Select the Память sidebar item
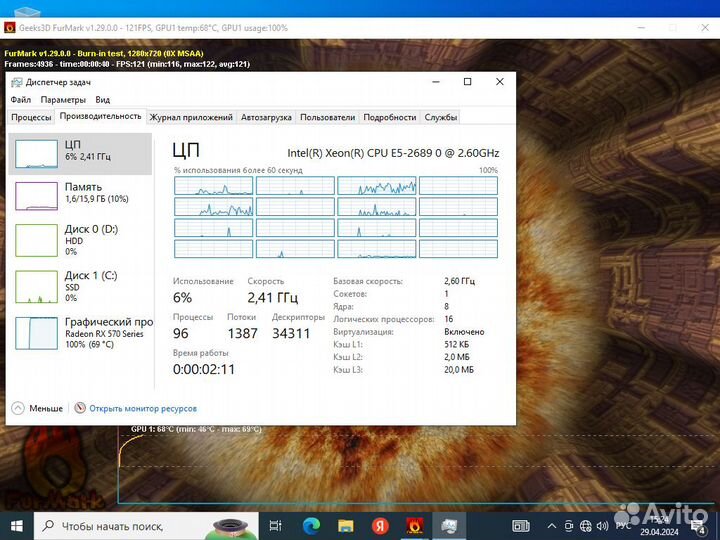This screenshot has height=540, width=720. [x=80, y=196]
